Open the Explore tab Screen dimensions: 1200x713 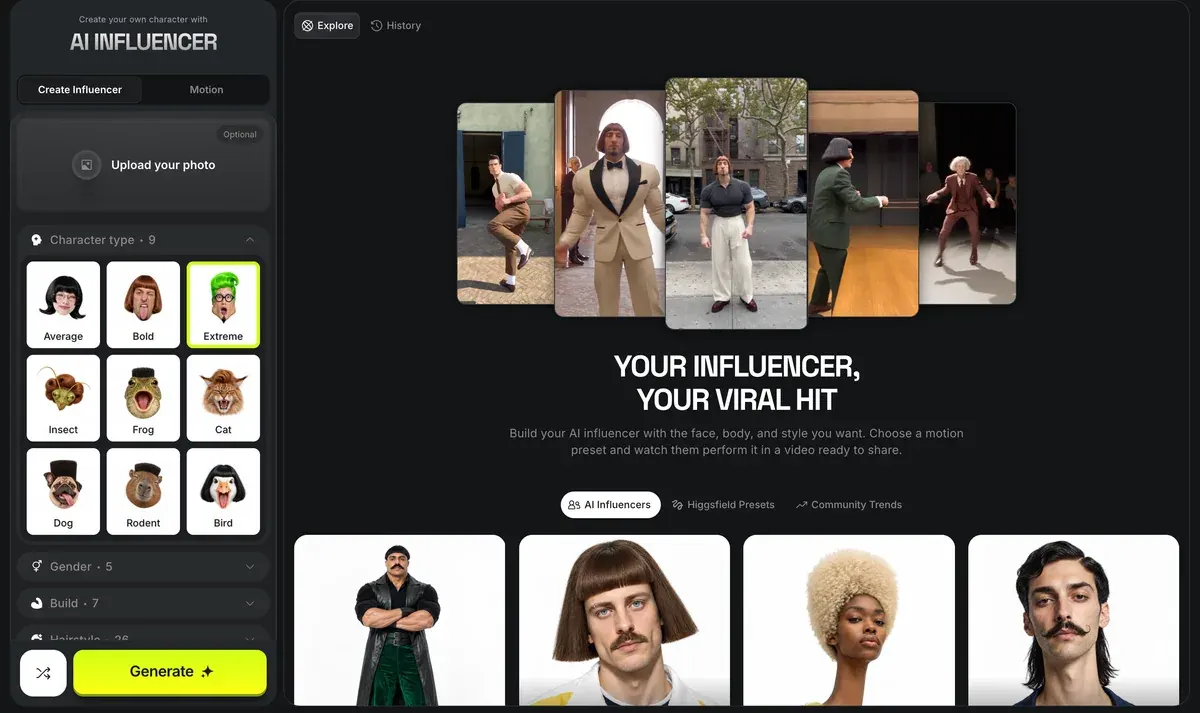(x=327, y=26)
